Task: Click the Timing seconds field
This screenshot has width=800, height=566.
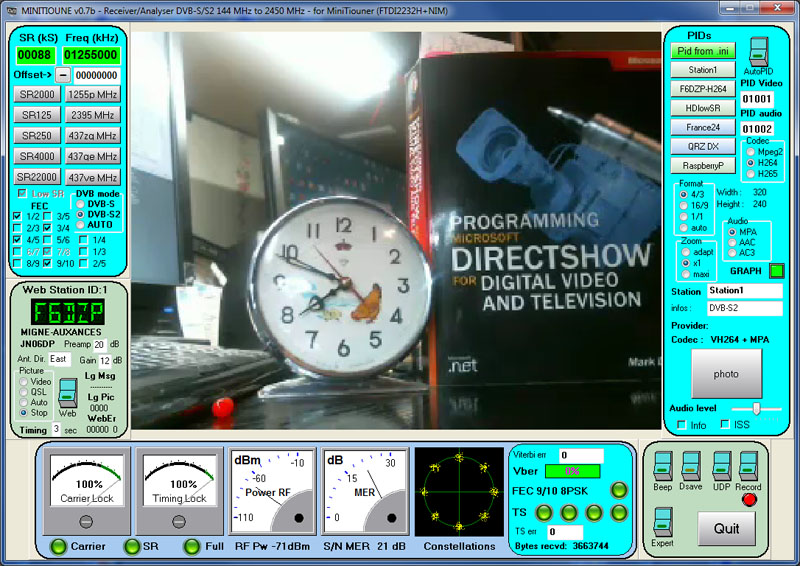Action: (56, 429)
